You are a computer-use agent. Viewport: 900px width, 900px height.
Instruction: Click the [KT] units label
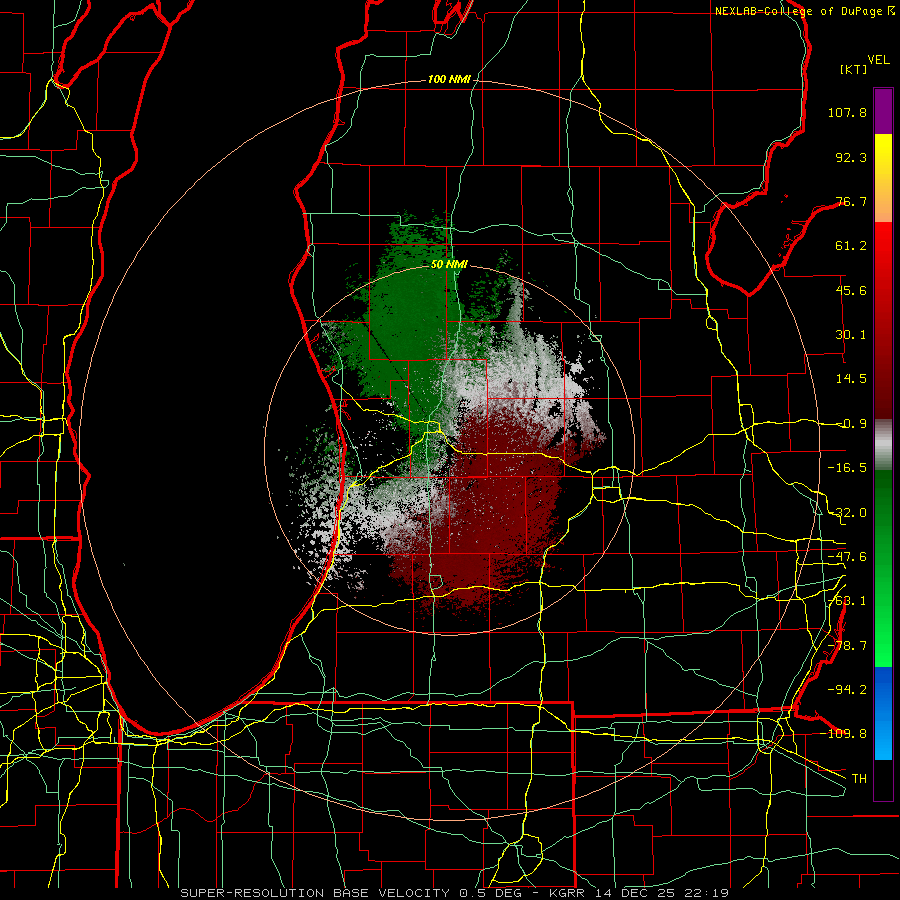click(854, 69)
